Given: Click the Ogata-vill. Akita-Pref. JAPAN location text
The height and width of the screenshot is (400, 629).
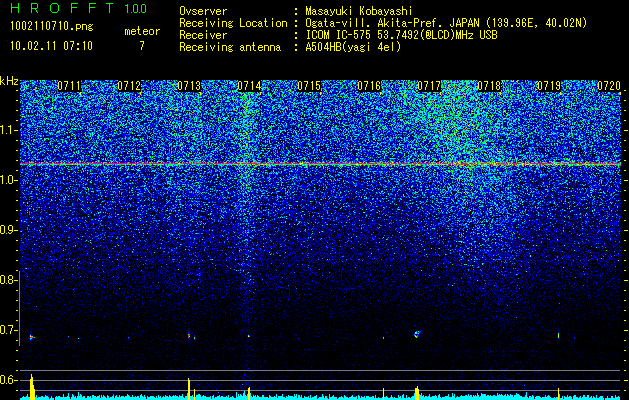Looking at the screenshot, I should 446,23.
